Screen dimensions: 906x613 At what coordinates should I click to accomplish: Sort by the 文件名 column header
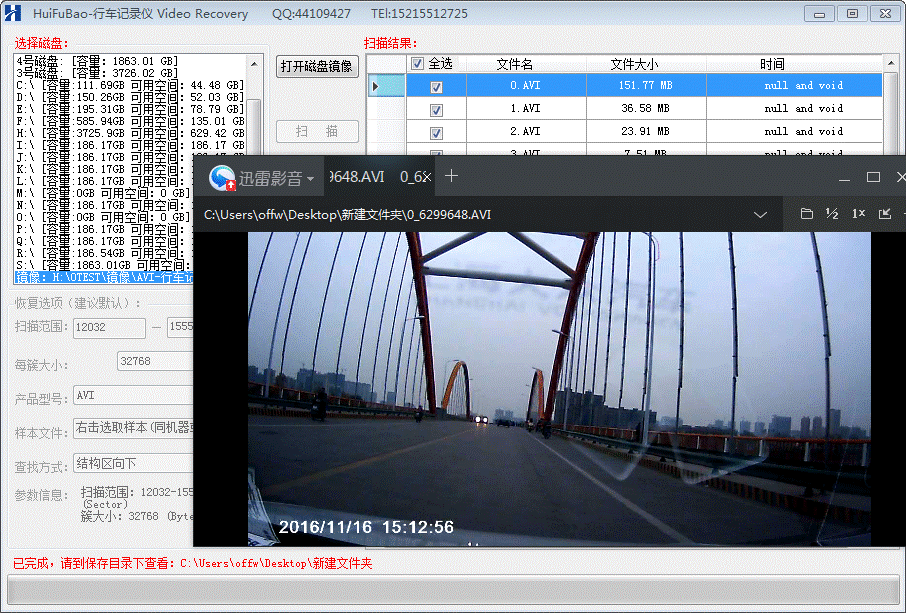[514, 64]
